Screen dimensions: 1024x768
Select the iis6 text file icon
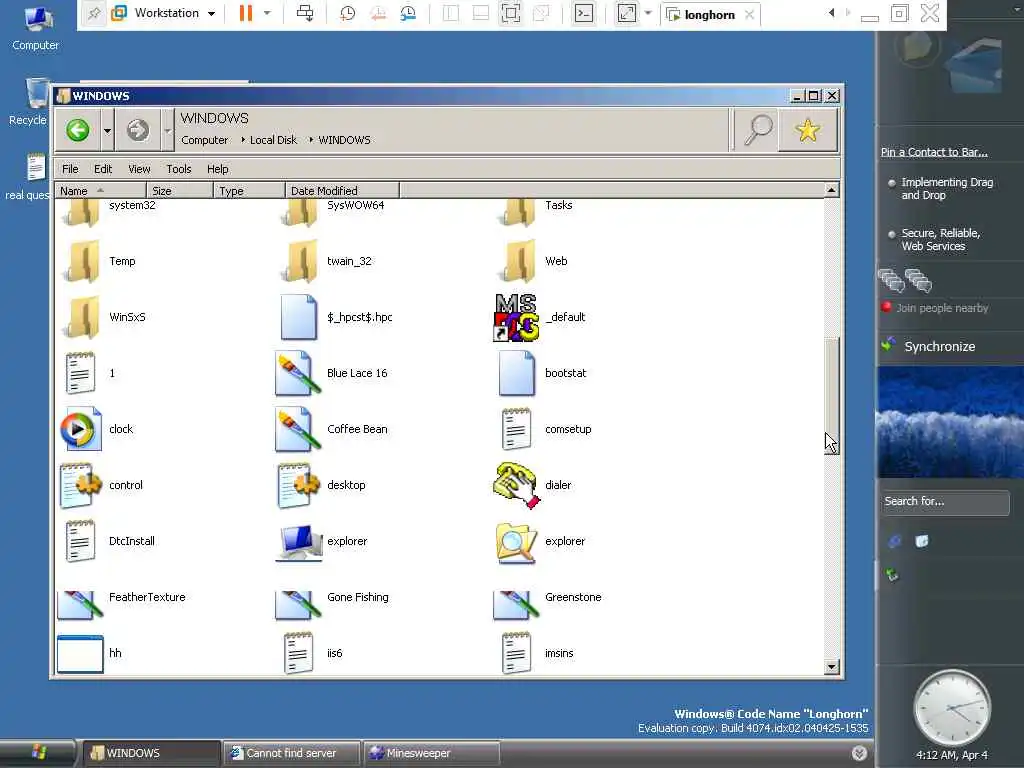pos(298,653)
